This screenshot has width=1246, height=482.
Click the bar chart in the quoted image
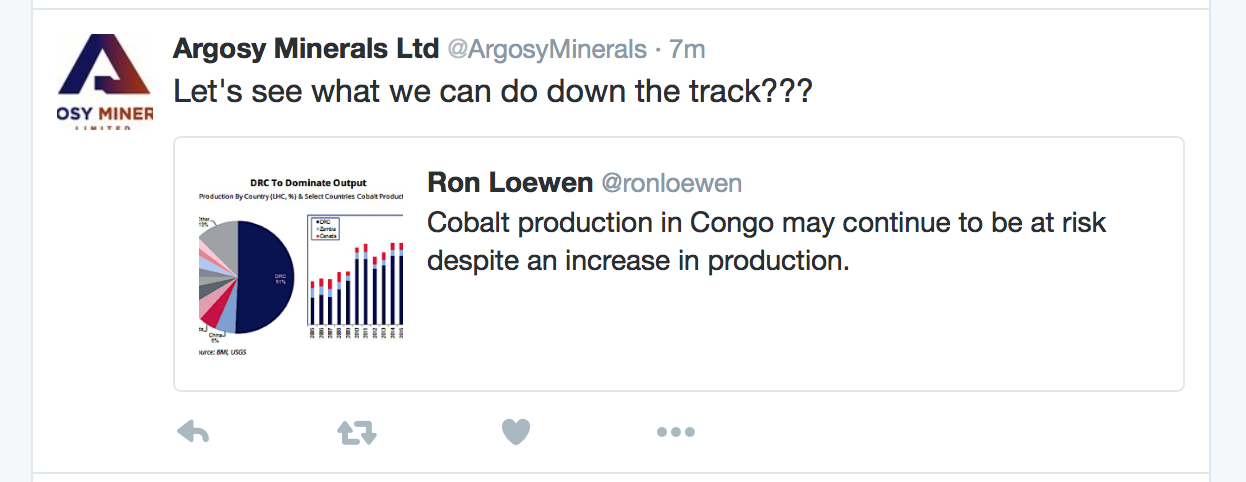[355, 282]
